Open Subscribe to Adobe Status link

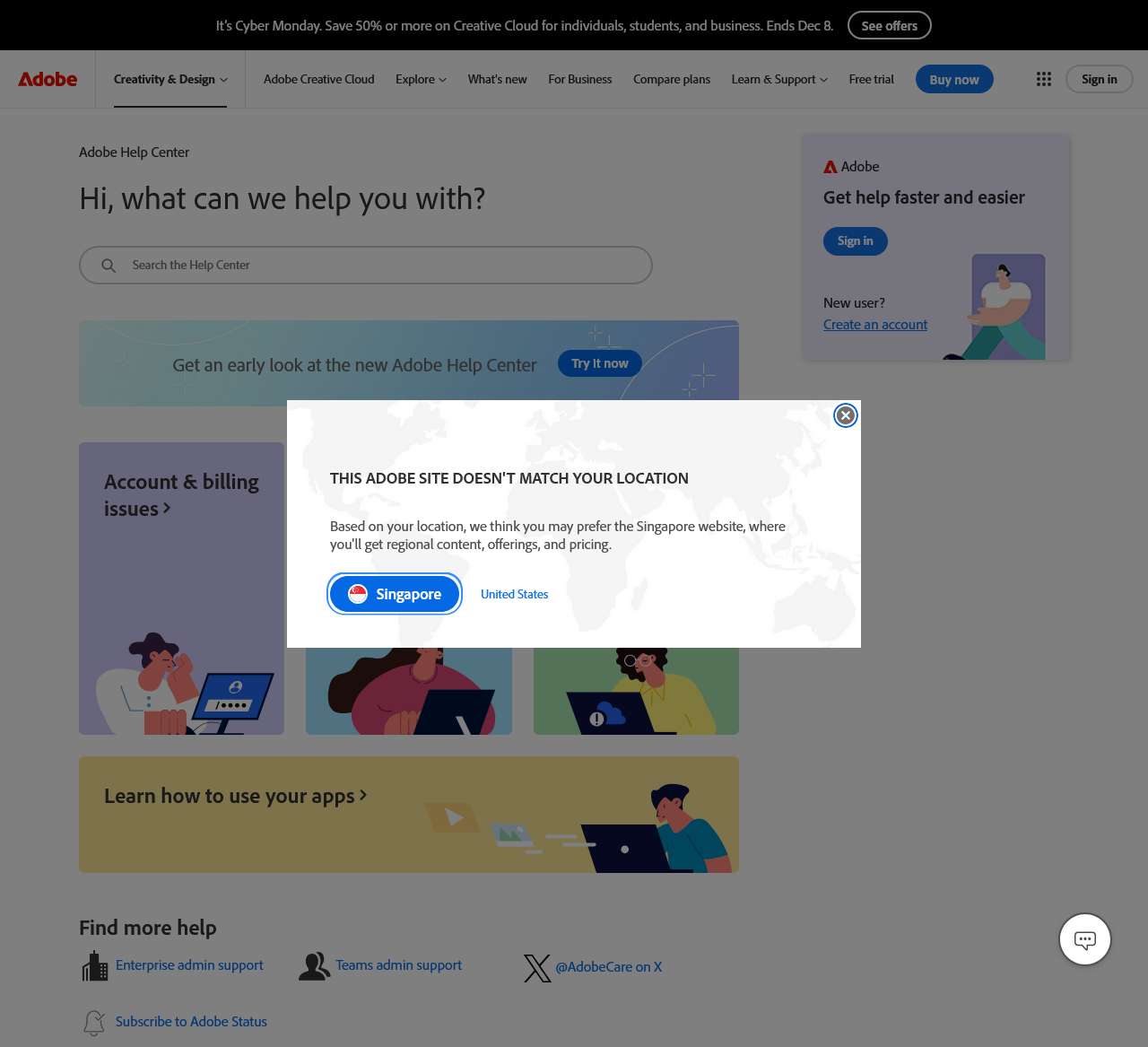coord(191,1022)
